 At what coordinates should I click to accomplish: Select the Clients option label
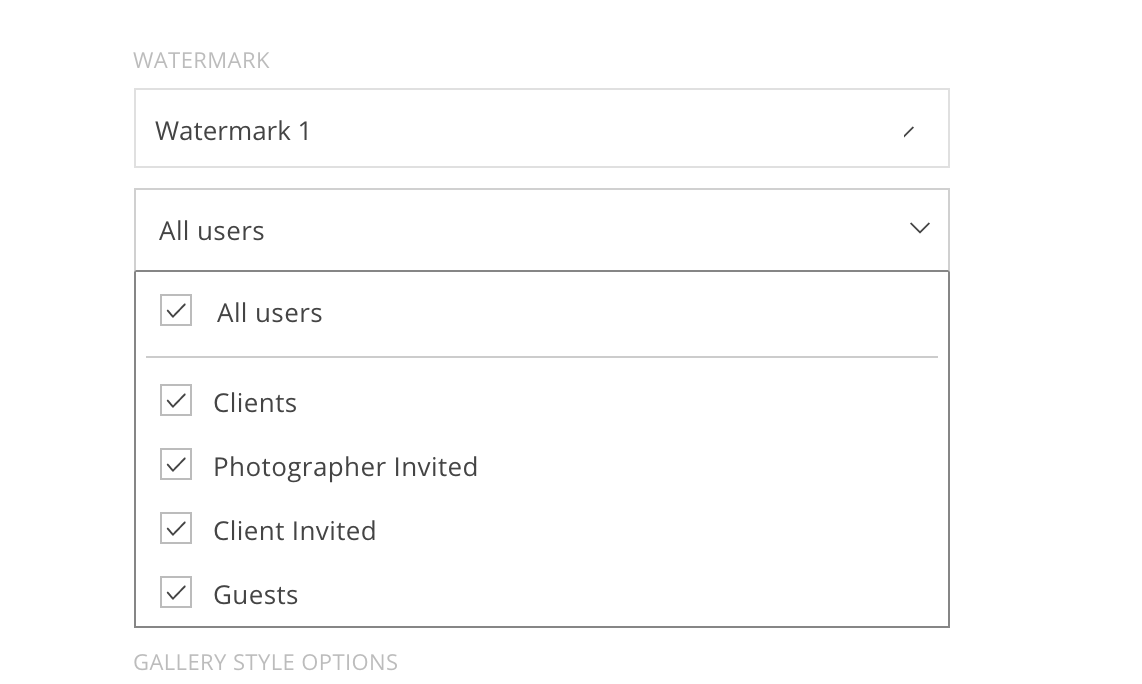tap(255, 403)
